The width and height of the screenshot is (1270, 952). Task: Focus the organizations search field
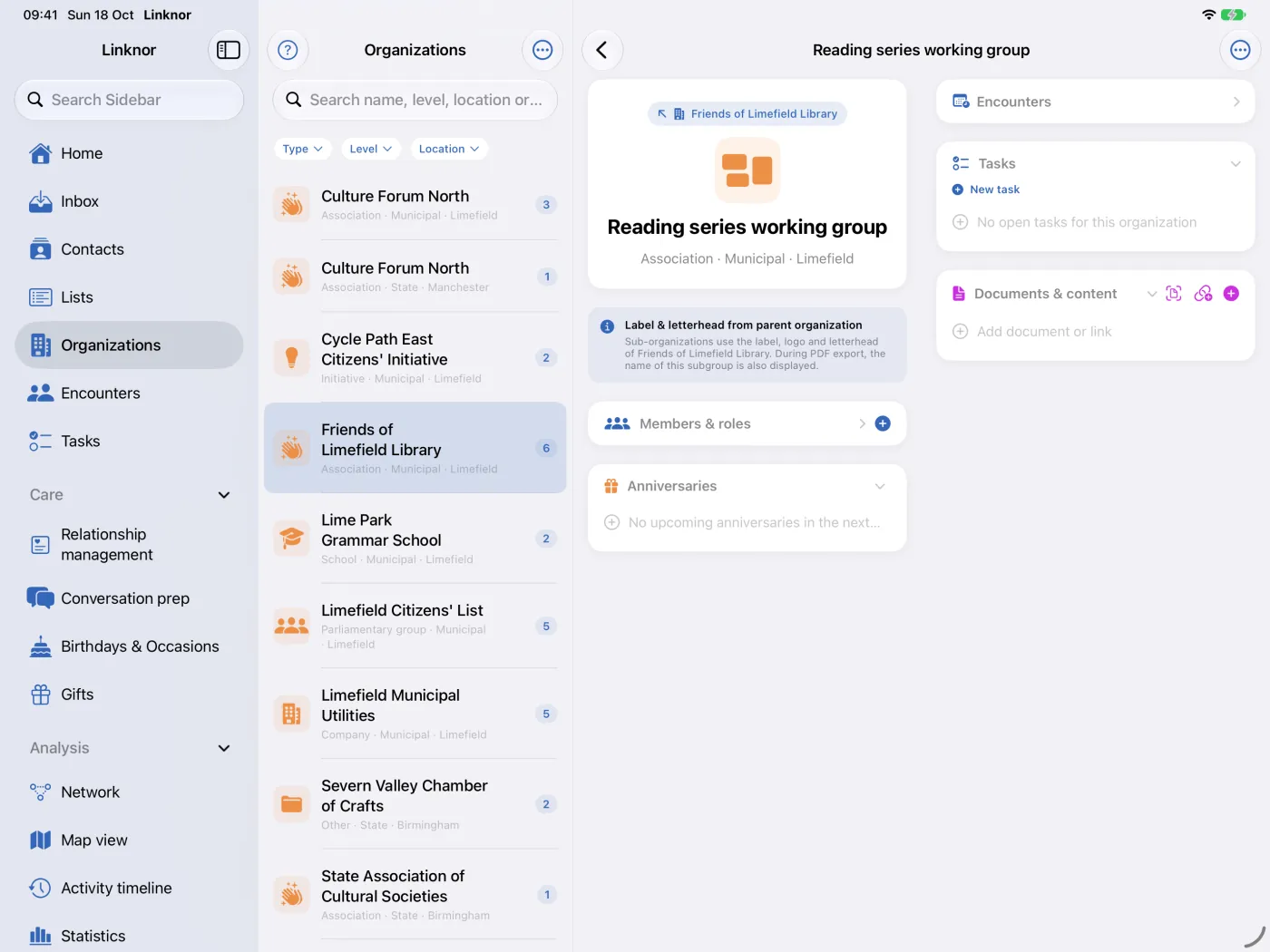pos(415,100)
